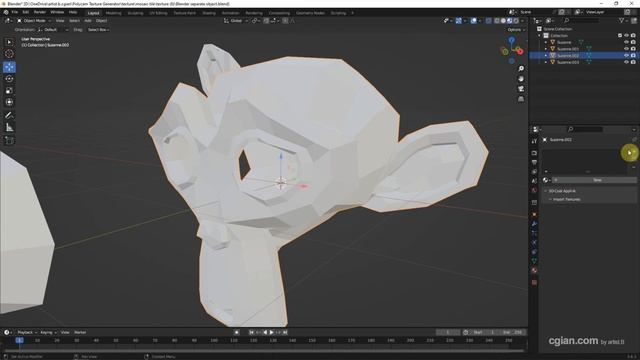Viewport: 640px width, 360px height.
Task: Switch to the Shading workspace tab
Action: tap(209, 13)
